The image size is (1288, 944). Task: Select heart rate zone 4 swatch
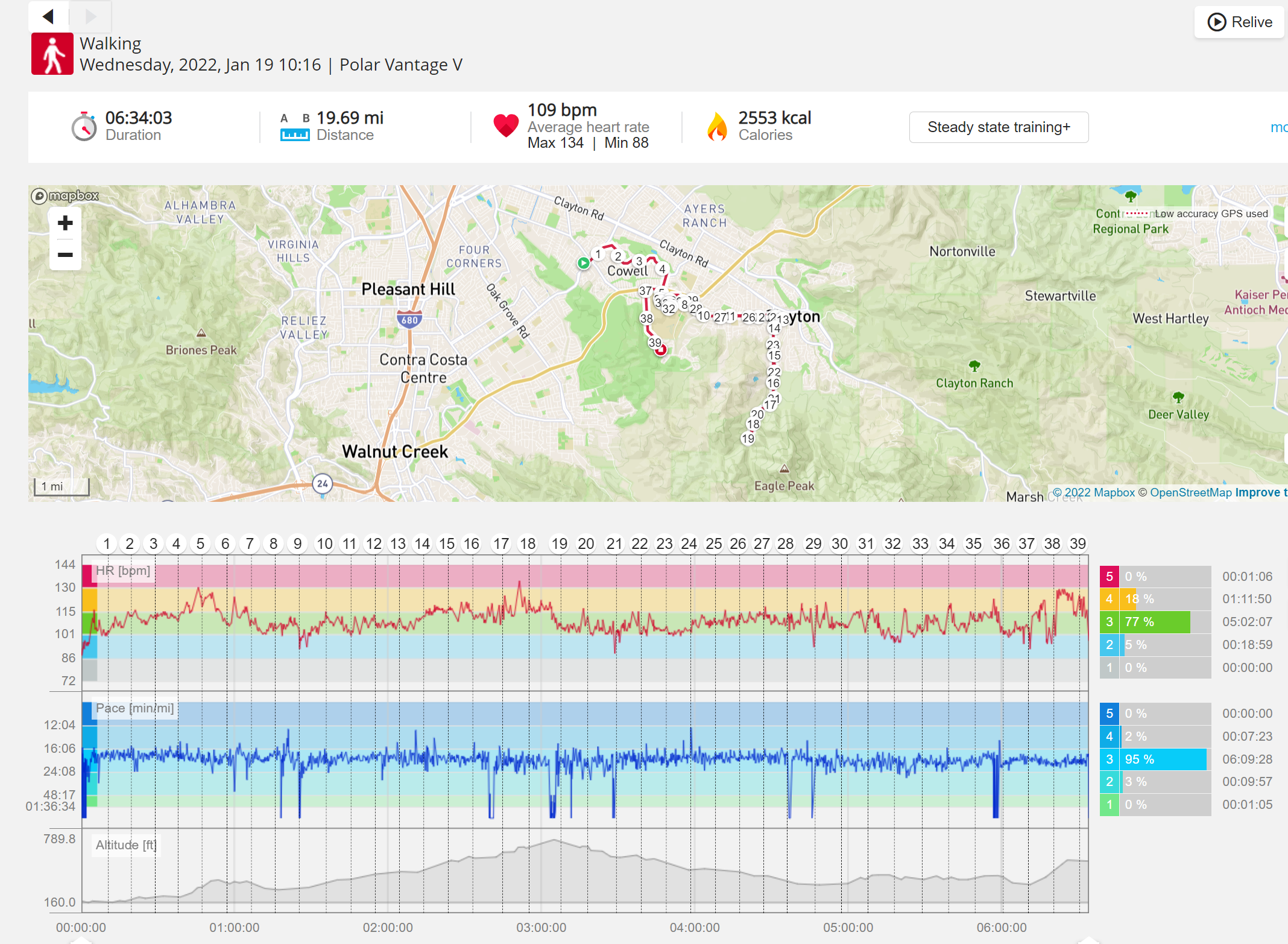(1110, 599)
